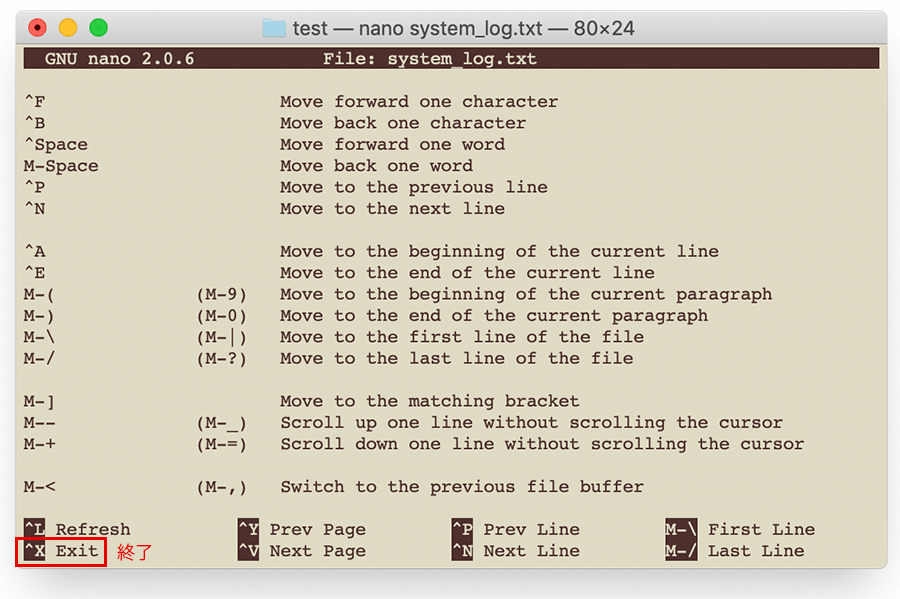Click the ^X Exit shortcut
The height and width of the screenshot is (599, 900).
click(61, 551)
